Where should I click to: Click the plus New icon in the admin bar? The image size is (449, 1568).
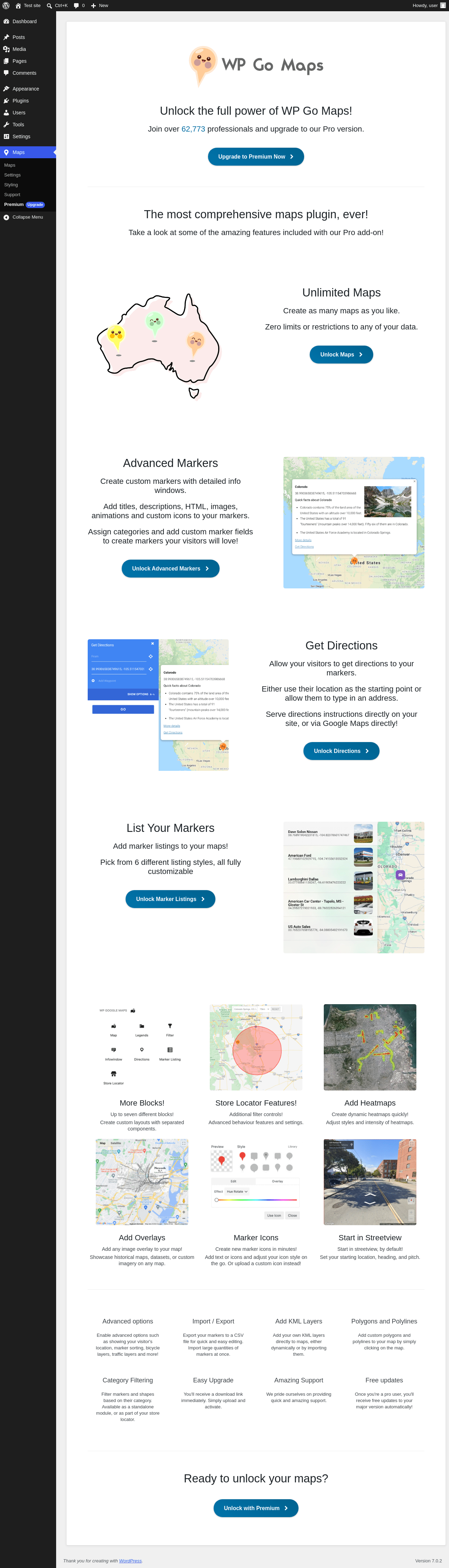coord(93,6)
